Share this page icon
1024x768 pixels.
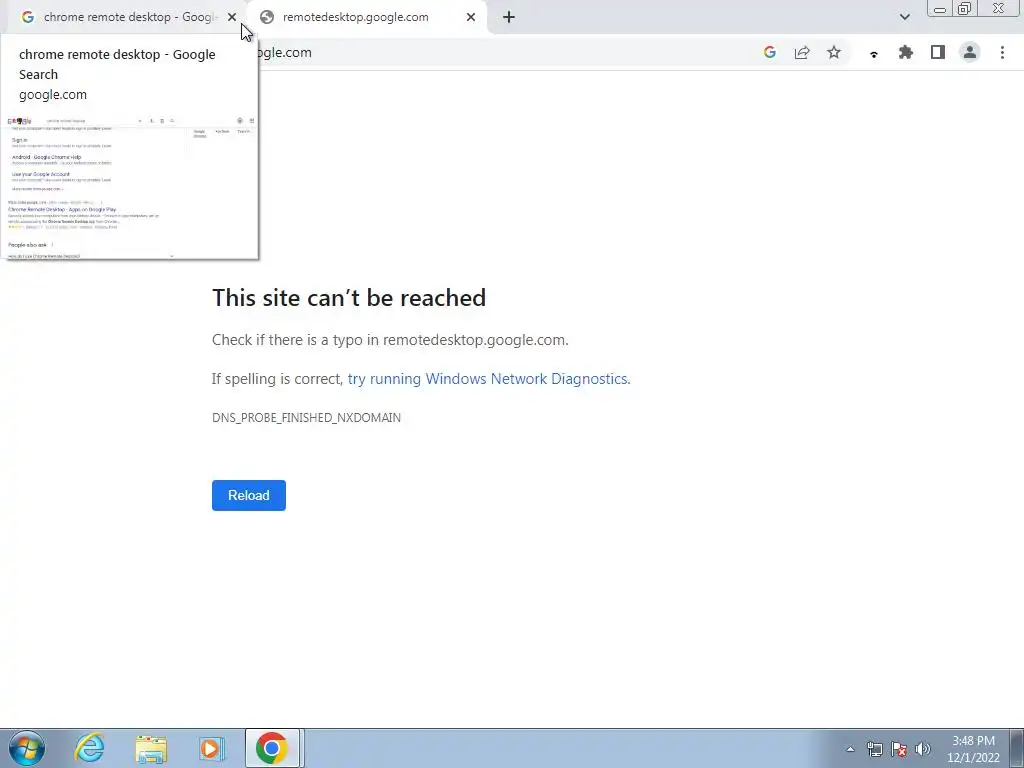pyautogui.click(x=802, y=53)
